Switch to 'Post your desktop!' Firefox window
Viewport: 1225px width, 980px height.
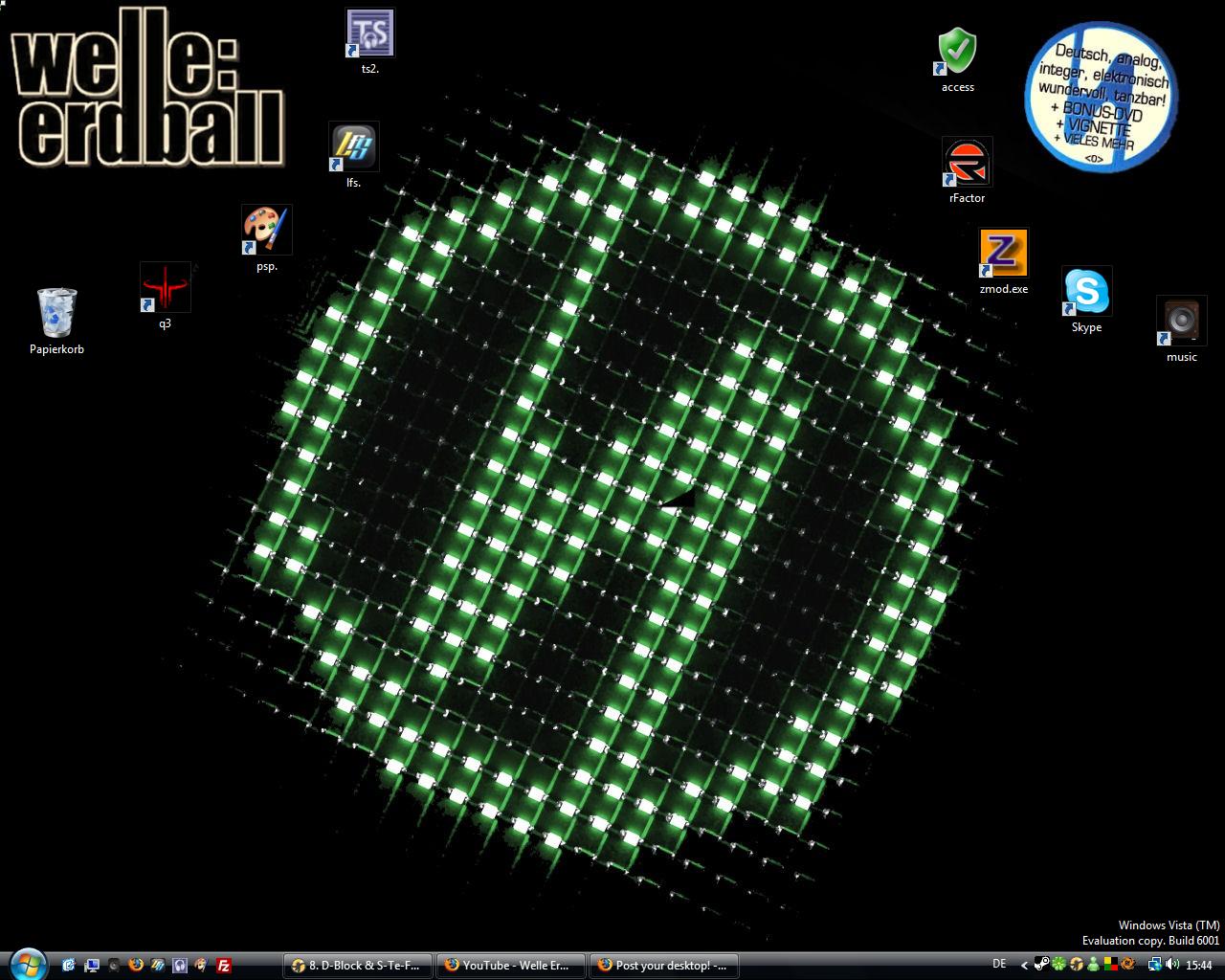(664, 966)
